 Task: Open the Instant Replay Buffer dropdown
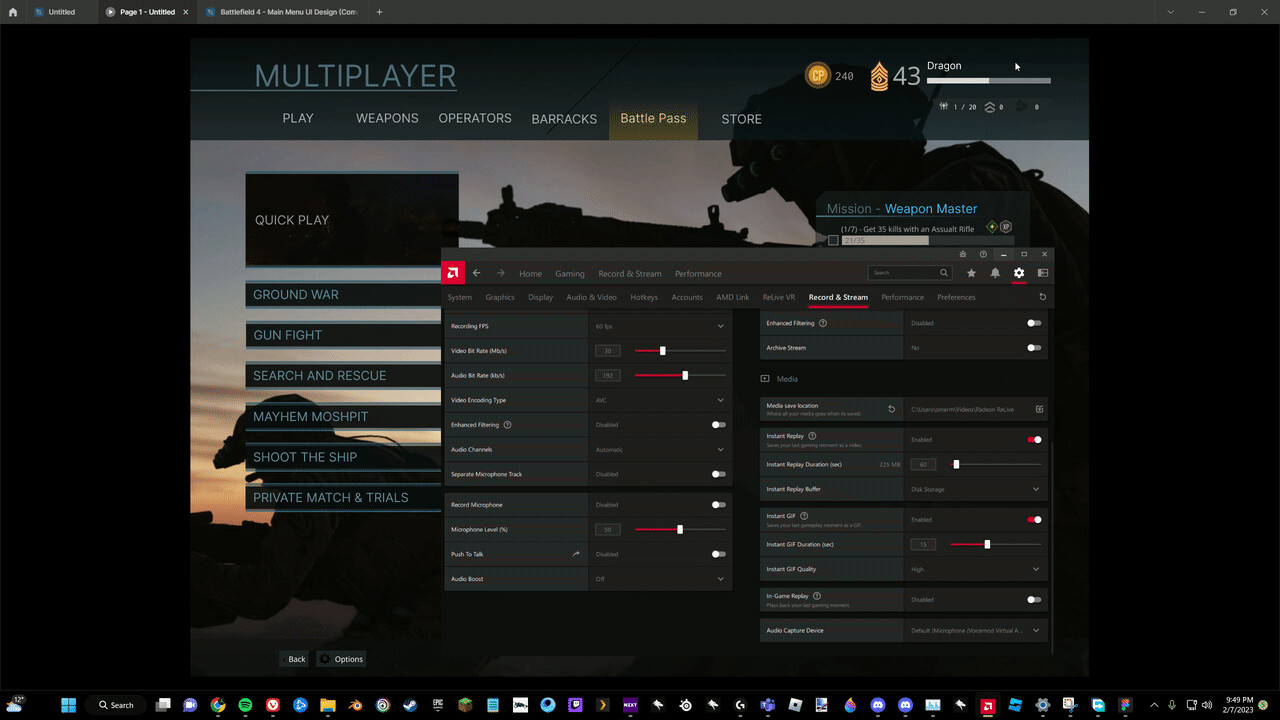(975, 489)
